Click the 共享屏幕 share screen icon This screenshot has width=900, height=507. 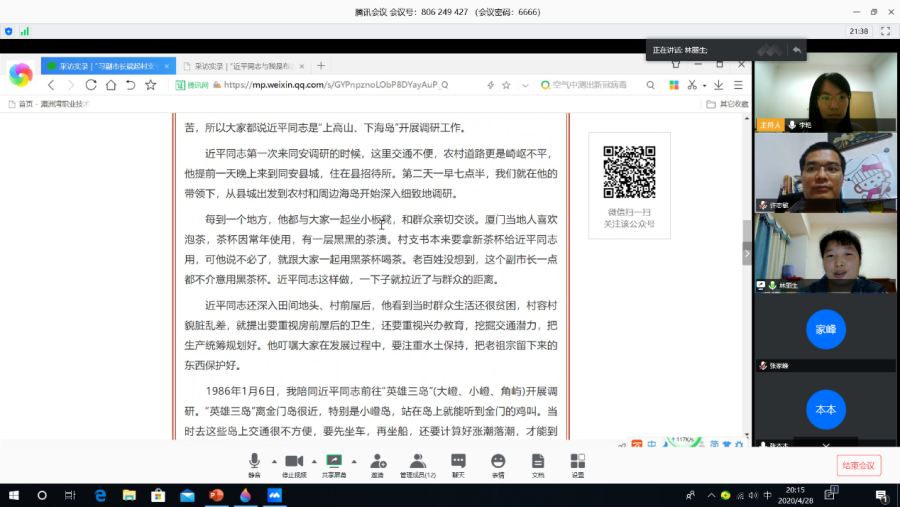pos(334,464)
